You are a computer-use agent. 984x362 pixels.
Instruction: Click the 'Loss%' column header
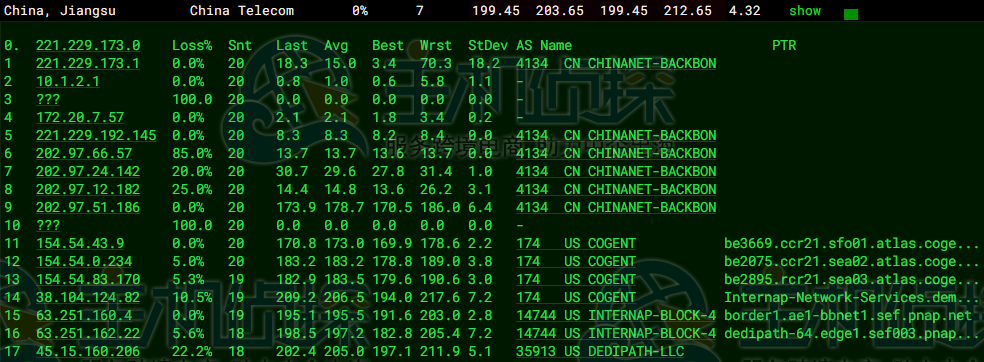(x=192, y=46)
